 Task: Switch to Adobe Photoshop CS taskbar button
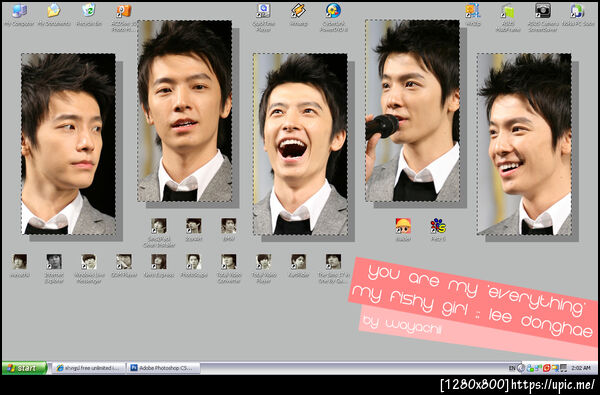163,368
